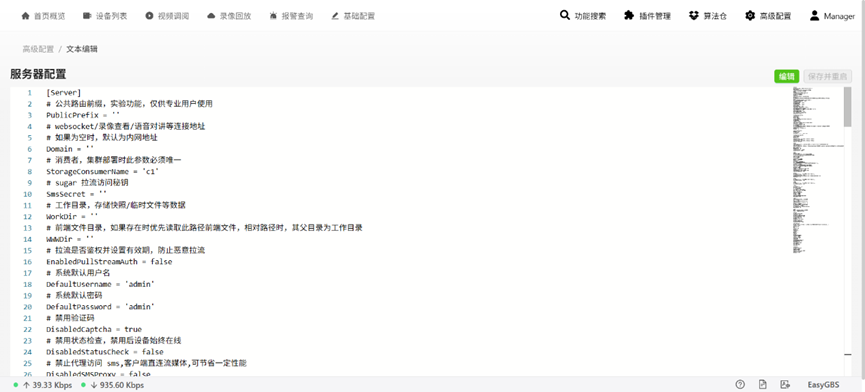The image size is (865, 392).
Task: Click the document icon in status bar
Action: (x=763, y=385)
